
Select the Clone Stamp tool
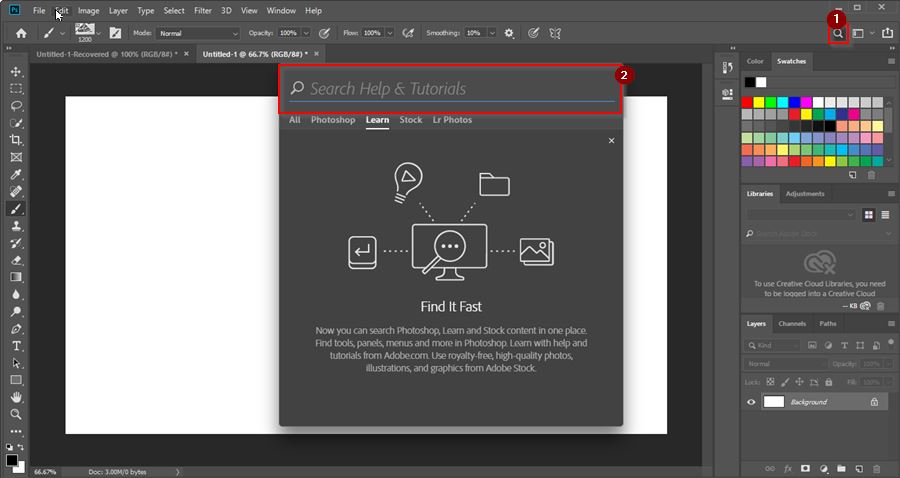tap(16, 226)
